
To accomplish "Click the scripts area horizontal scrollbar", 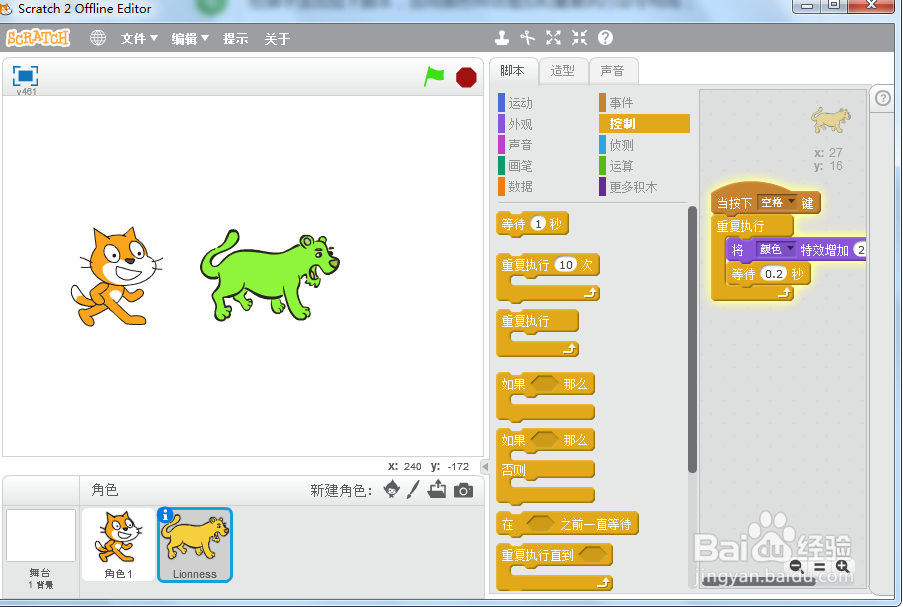I will click(x=759, y=581).
